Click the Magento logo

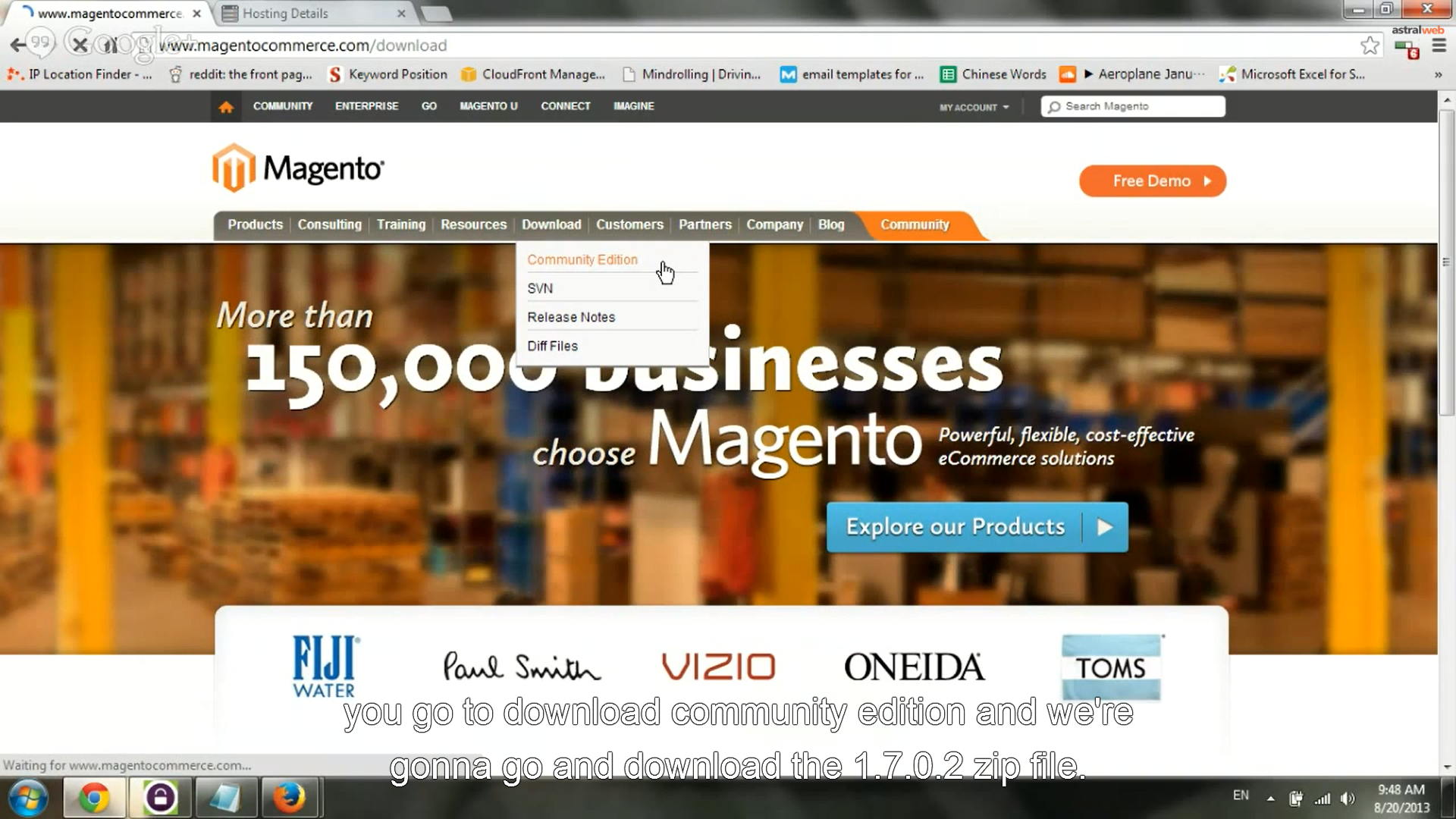pos(298,168)
